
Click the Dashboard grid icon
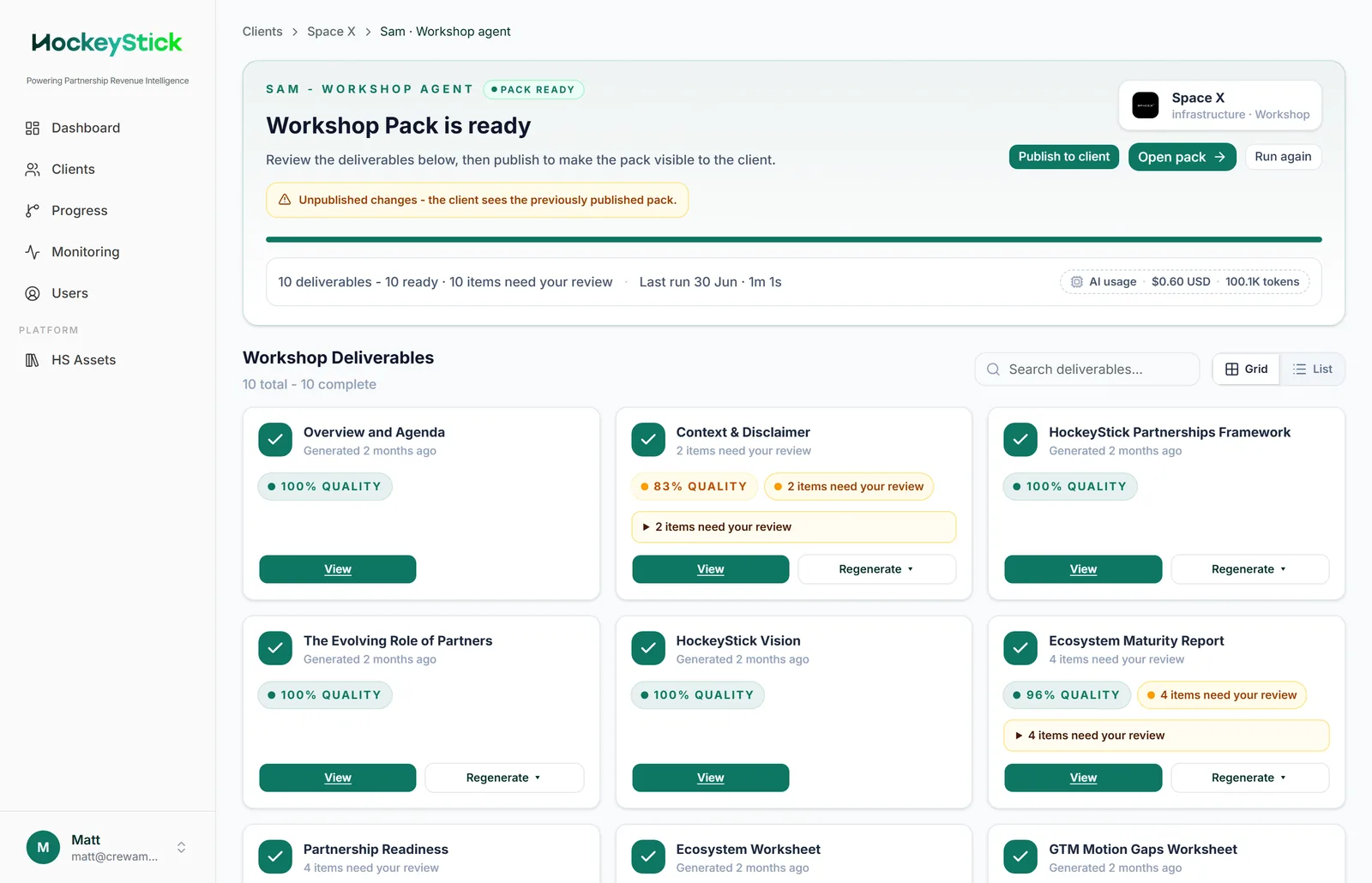33,128
